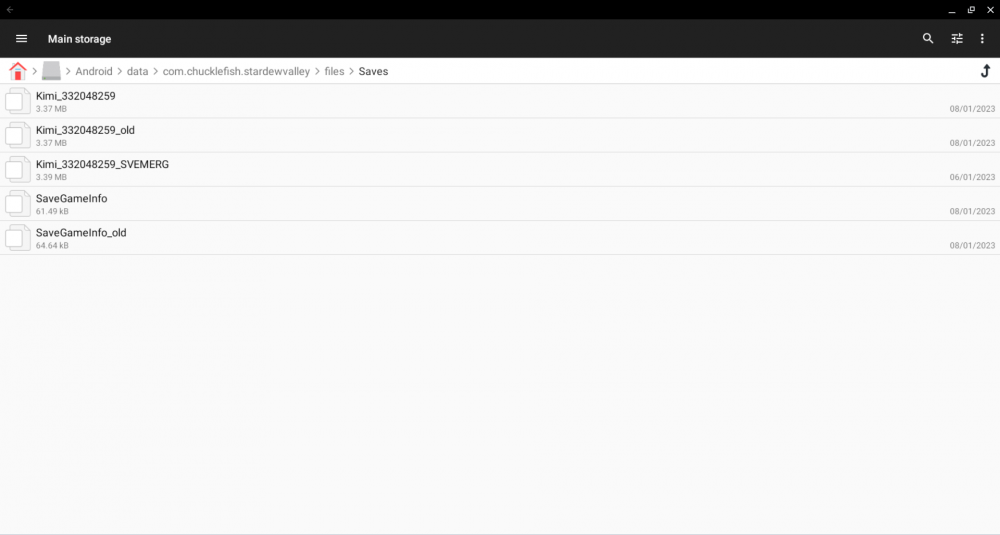Click the storage drive icon in breadcrumb
1000x535 pixels.
[51, 71]
